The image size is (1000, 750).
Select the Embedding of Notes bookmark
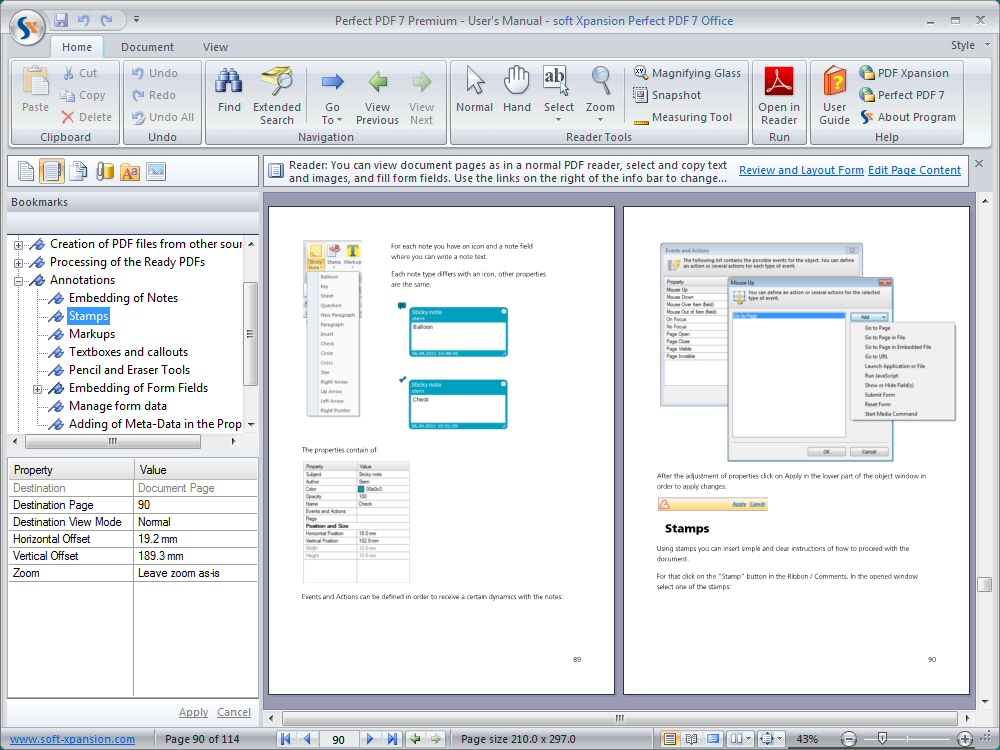tap(123, 298)
